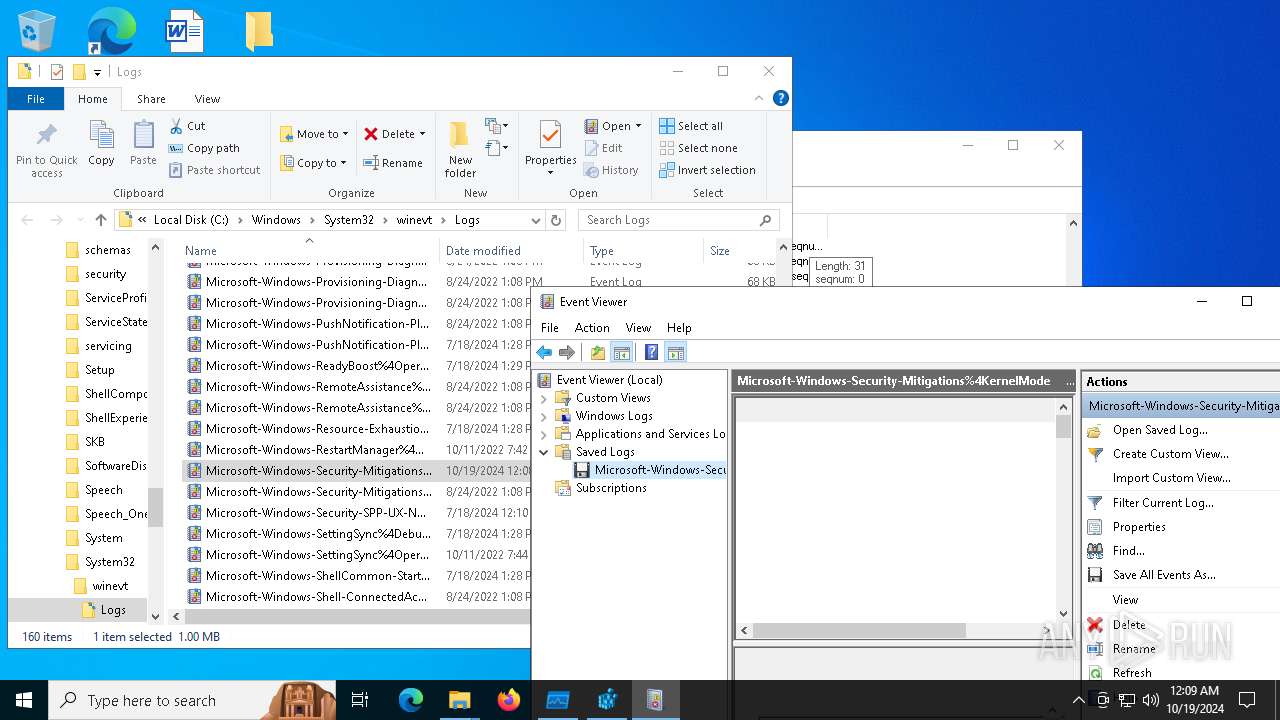Click Rename action in Event Viewer Actions pane
The height and width of the screenshot is (720, 1280).
[x=1134, y=649]
